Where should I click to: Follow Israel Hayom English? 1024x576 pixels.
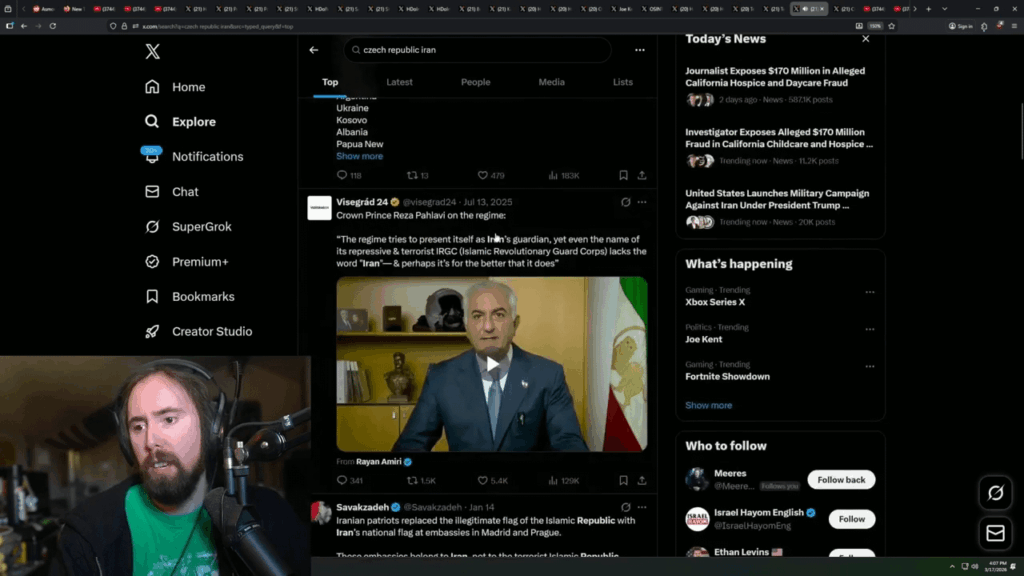point(851,519)
